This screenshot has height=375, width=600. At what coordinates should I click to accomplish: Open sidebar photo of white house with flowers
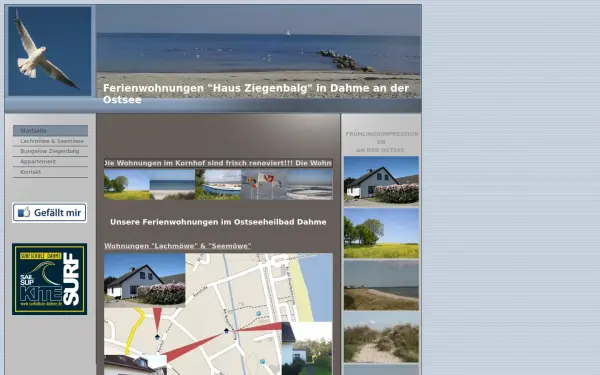pos(381,180)
